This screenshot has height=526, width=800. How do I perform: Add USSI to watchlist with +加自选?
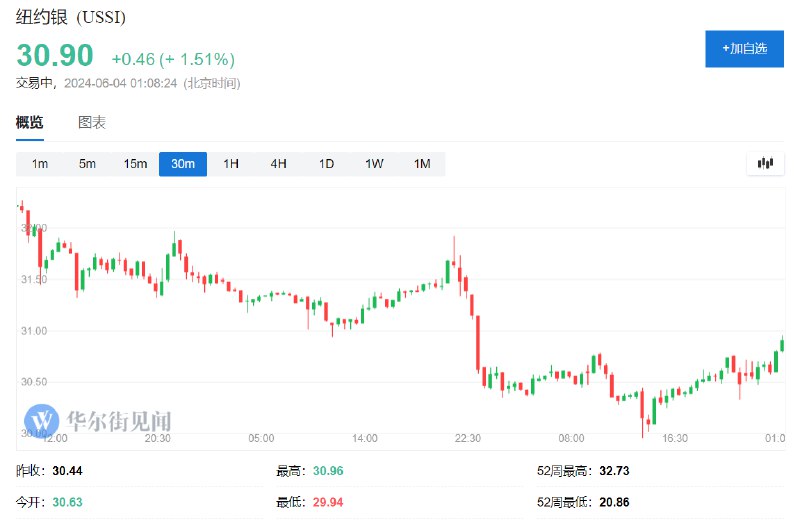tap(744, 49)
